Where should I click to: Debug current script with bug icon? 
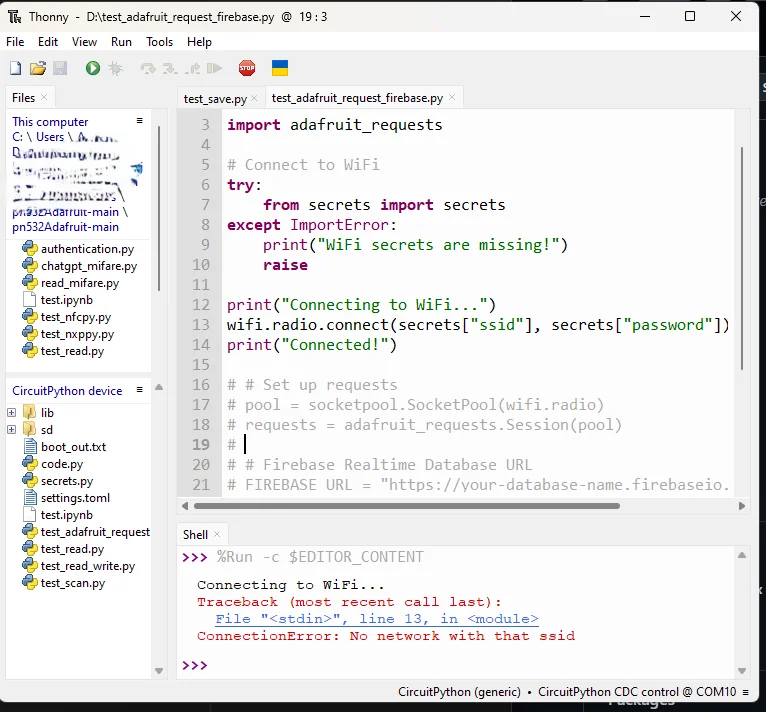pyautogui.click(x=115, y=68)
